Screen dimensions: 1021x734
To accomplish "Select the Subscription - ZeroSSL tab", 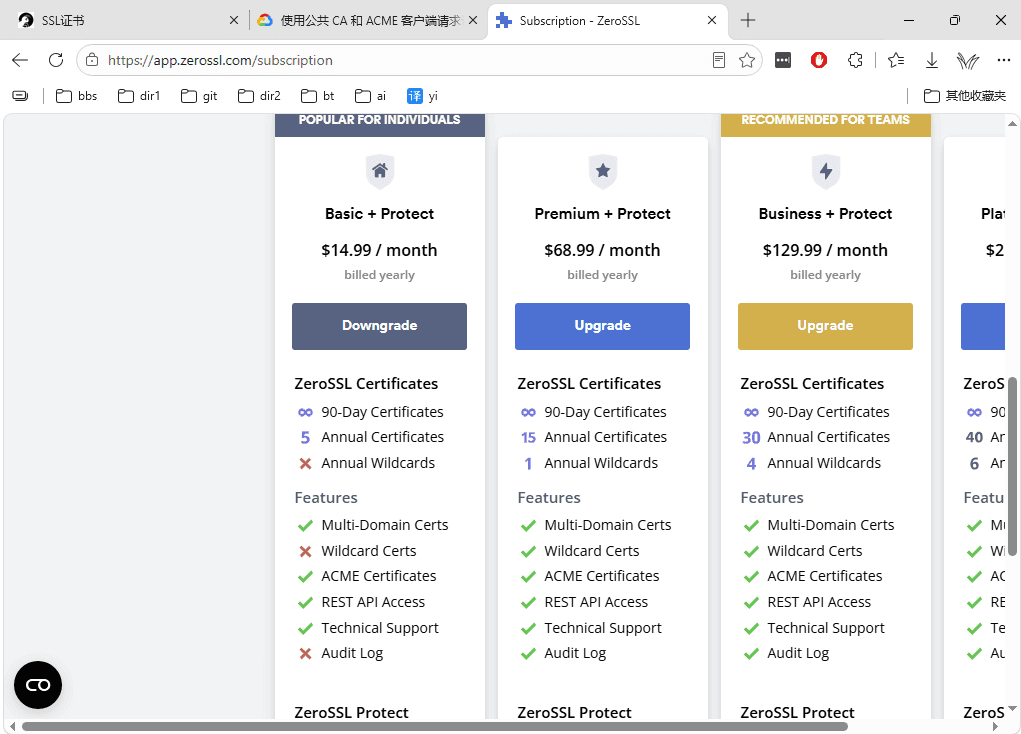I will (608, 21).
